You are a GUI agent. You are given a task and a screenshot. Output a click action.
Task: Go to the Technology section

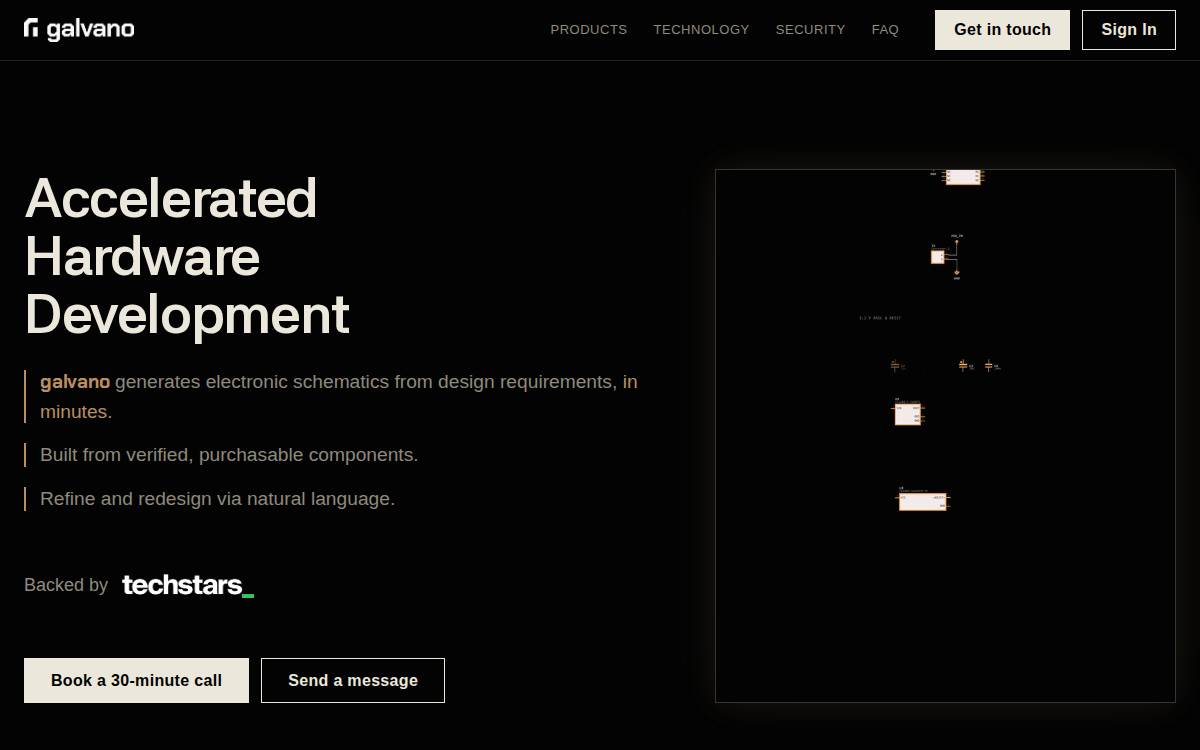point(701,30)
